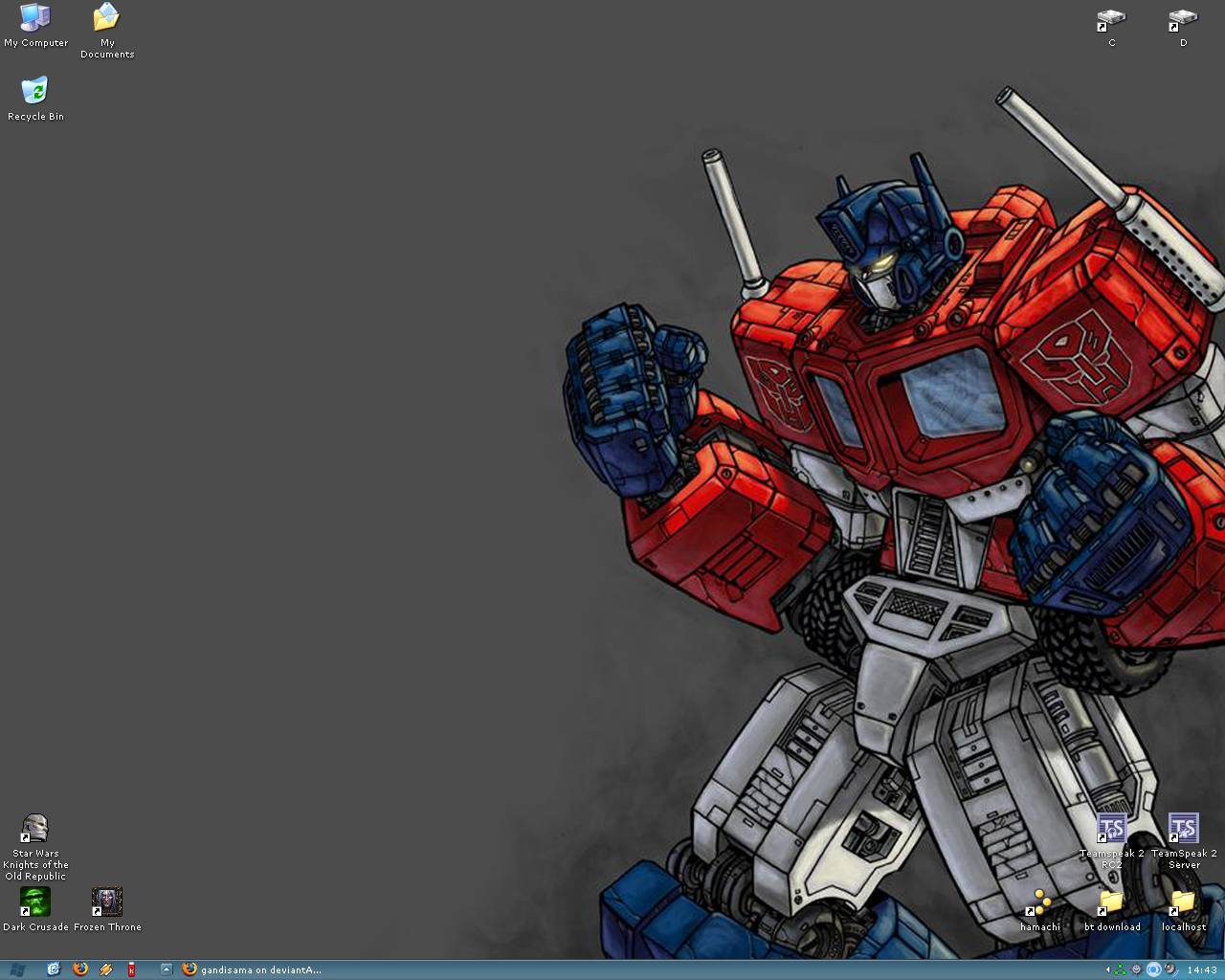Open the Start menu button
Viewport: 1225px width, 980px height.
pyautogui.click(x=17, y=969)
